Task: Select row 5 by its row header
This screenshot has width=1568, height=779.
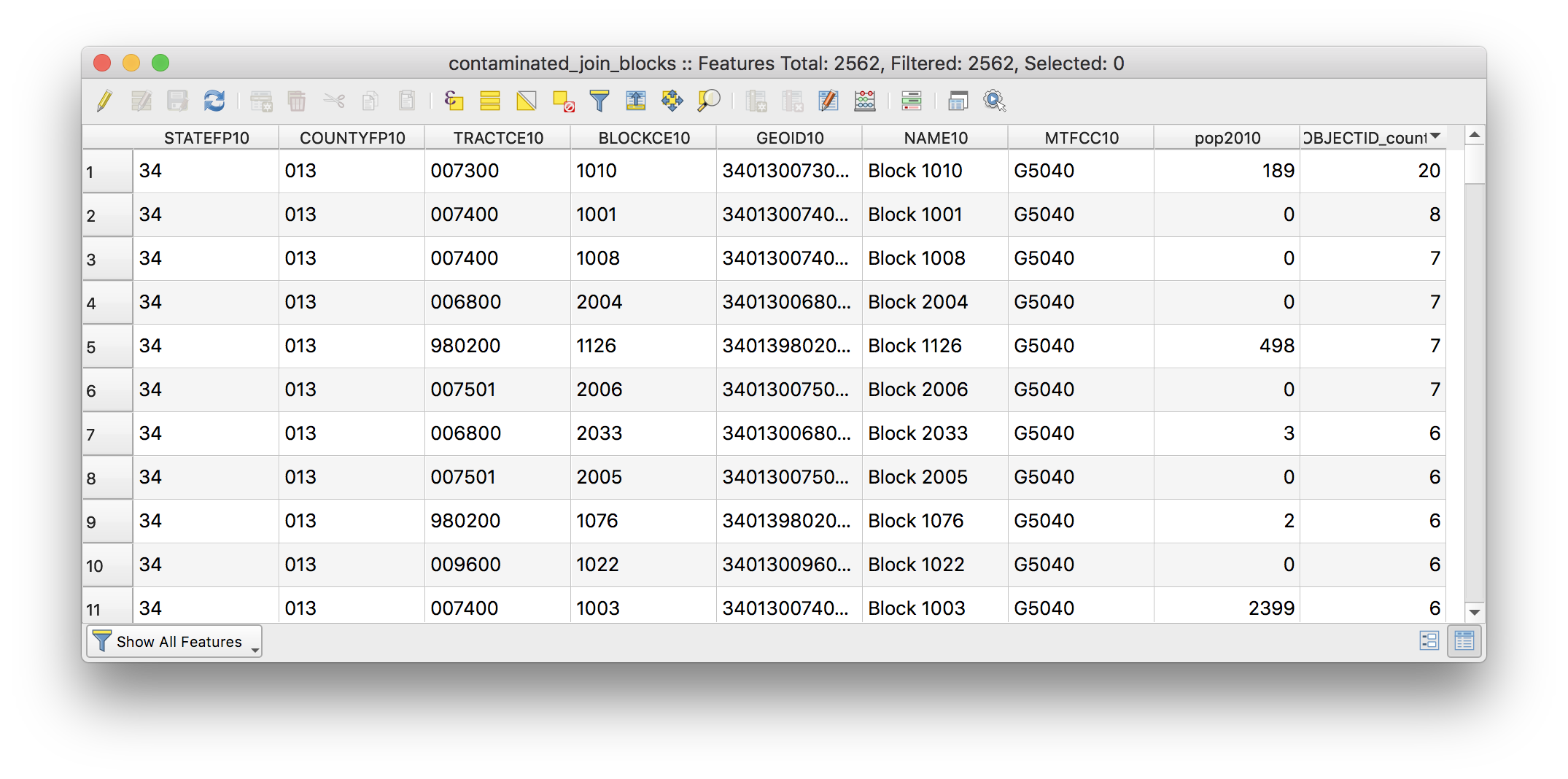Action: click(x=107, y=346)
